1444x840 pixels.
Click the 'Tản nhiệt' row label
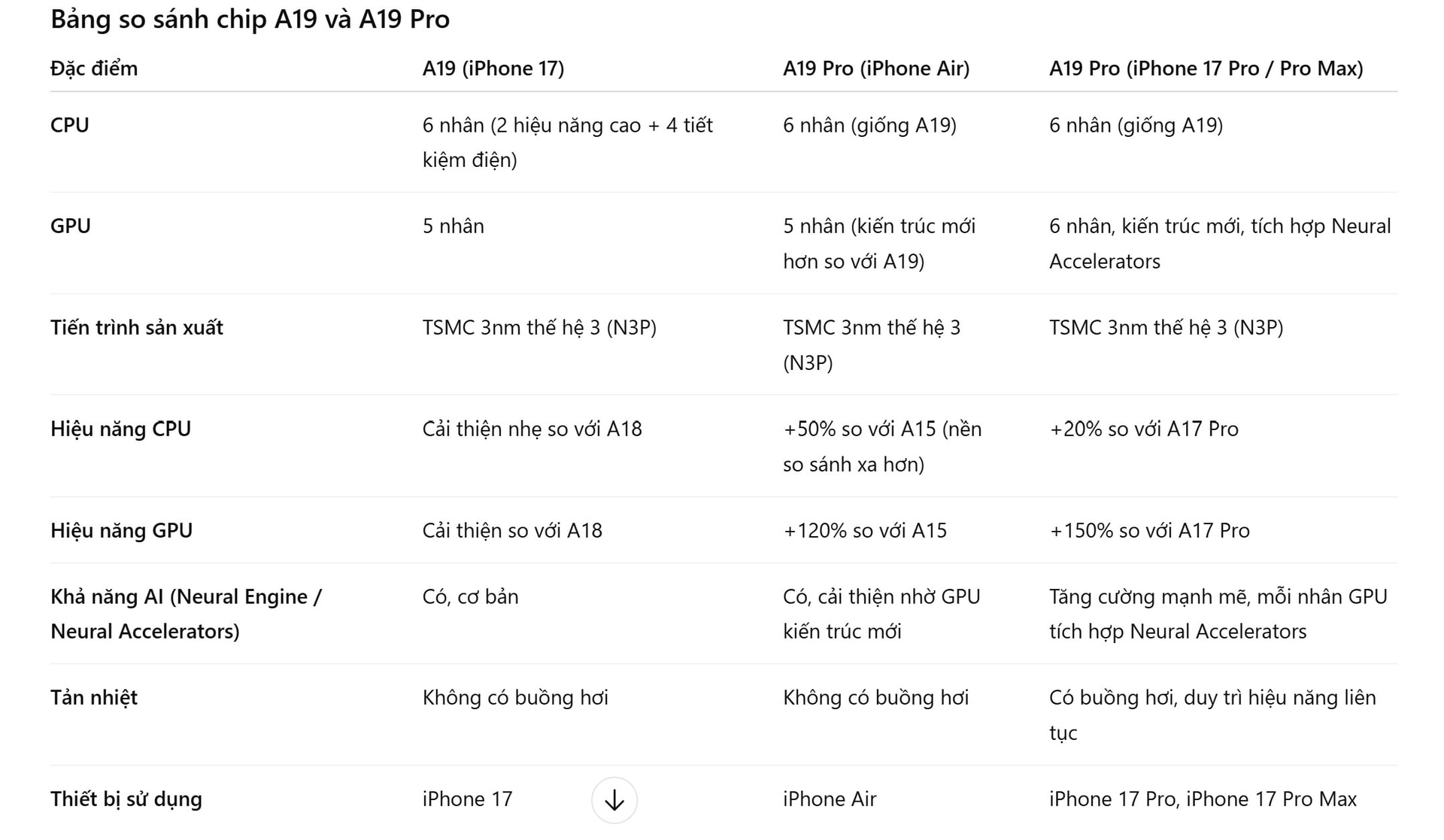94,697
